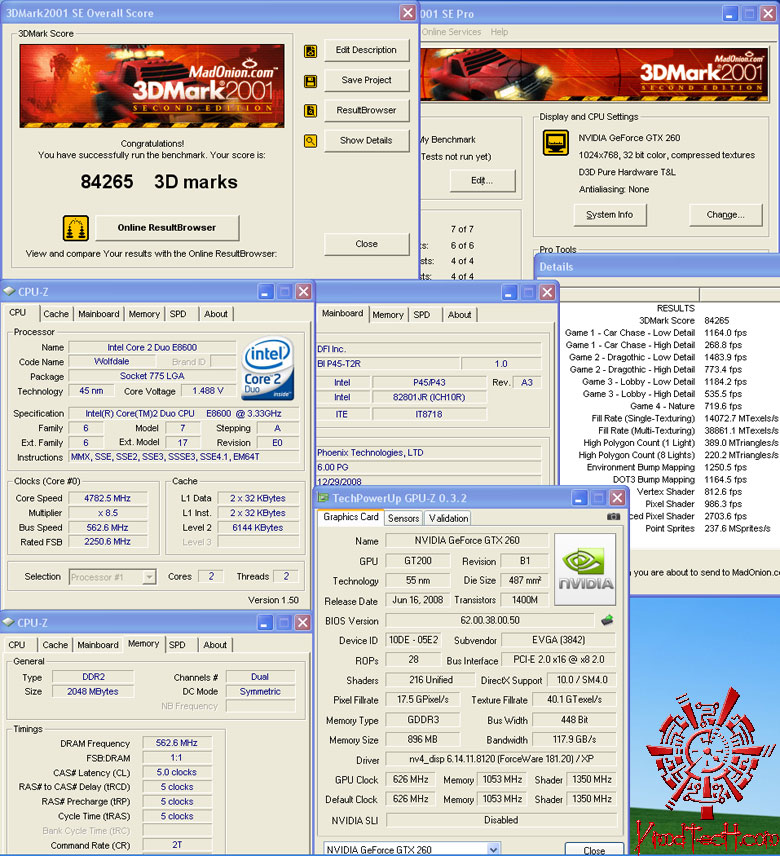The width and height of the screenshot is (780, 856).
Task: Click the yellow monitor display icon
Action: pyautogui.click(x=556, y=142)
